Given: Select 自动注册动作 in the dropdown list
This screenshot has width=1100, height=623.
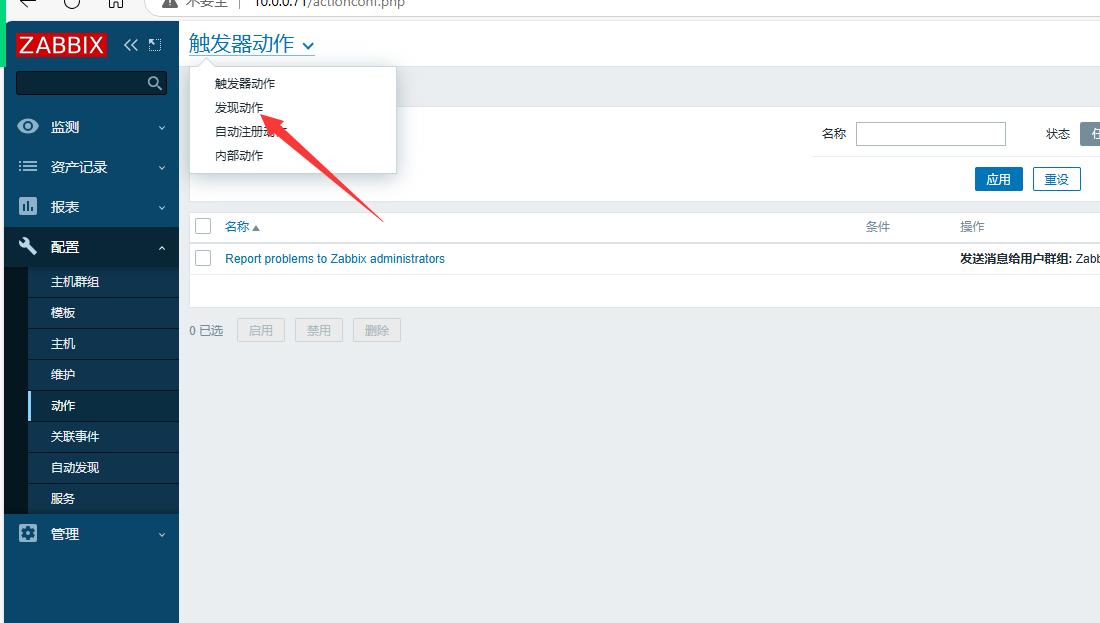Looking at the screenshot, I should tap(250, 131).
